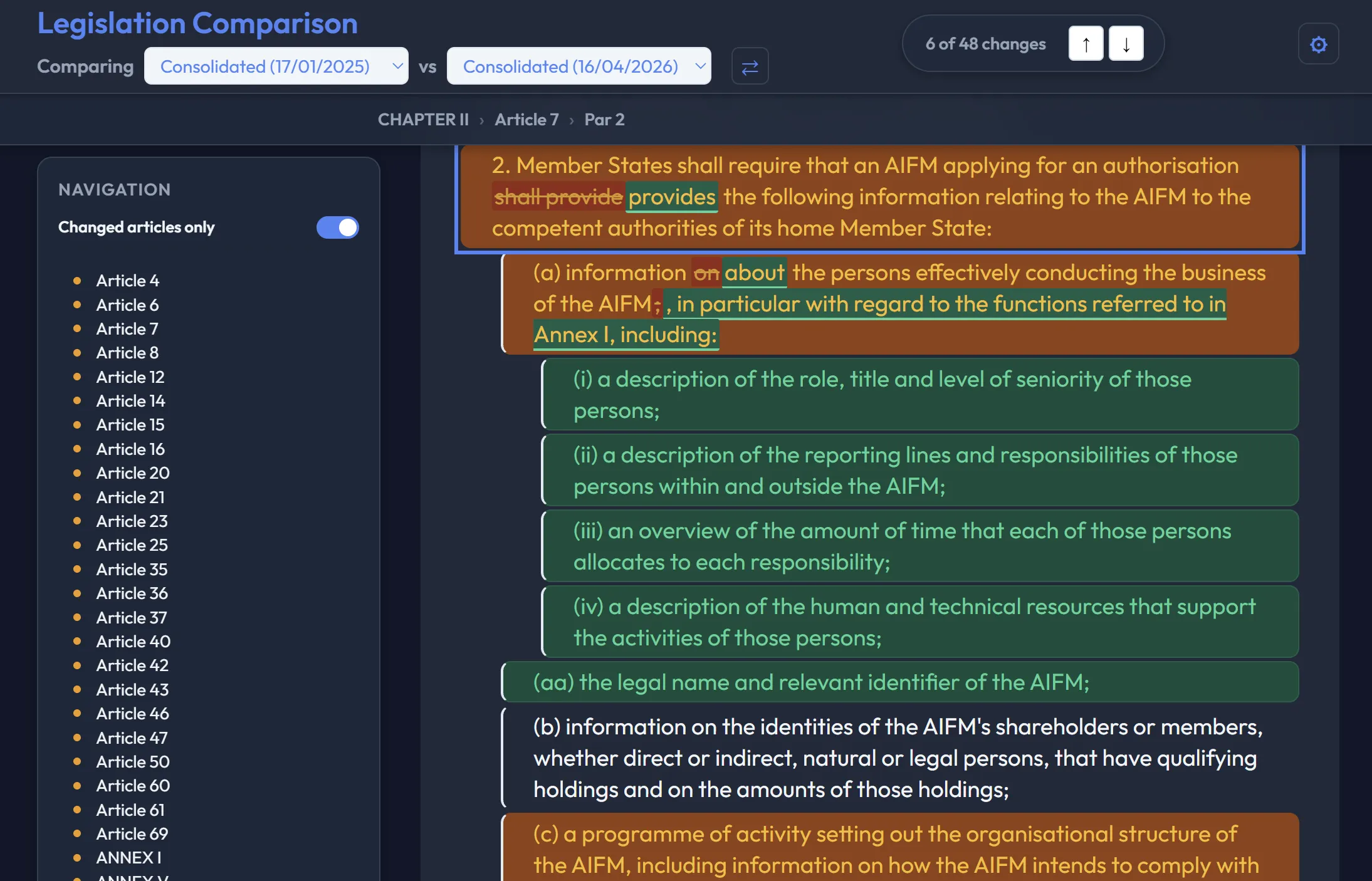1372x881 pixels.
Task: Open the settings gear
Action: click(x=1318, y=44)
